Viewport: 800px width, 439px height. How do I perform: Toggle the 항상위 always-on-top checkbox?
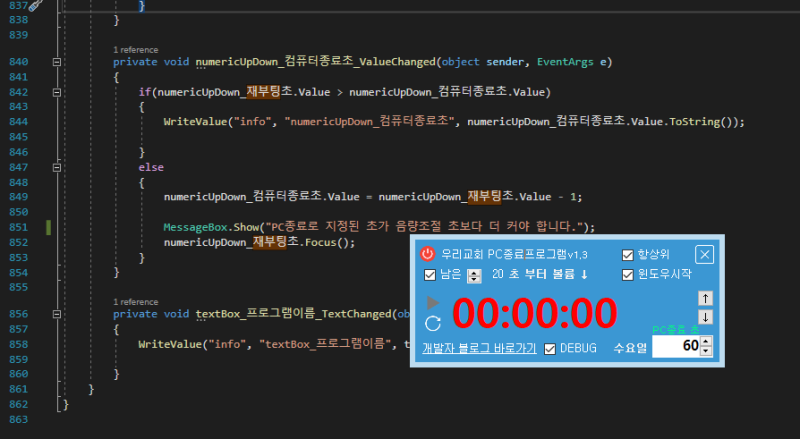tap(628, 255)
